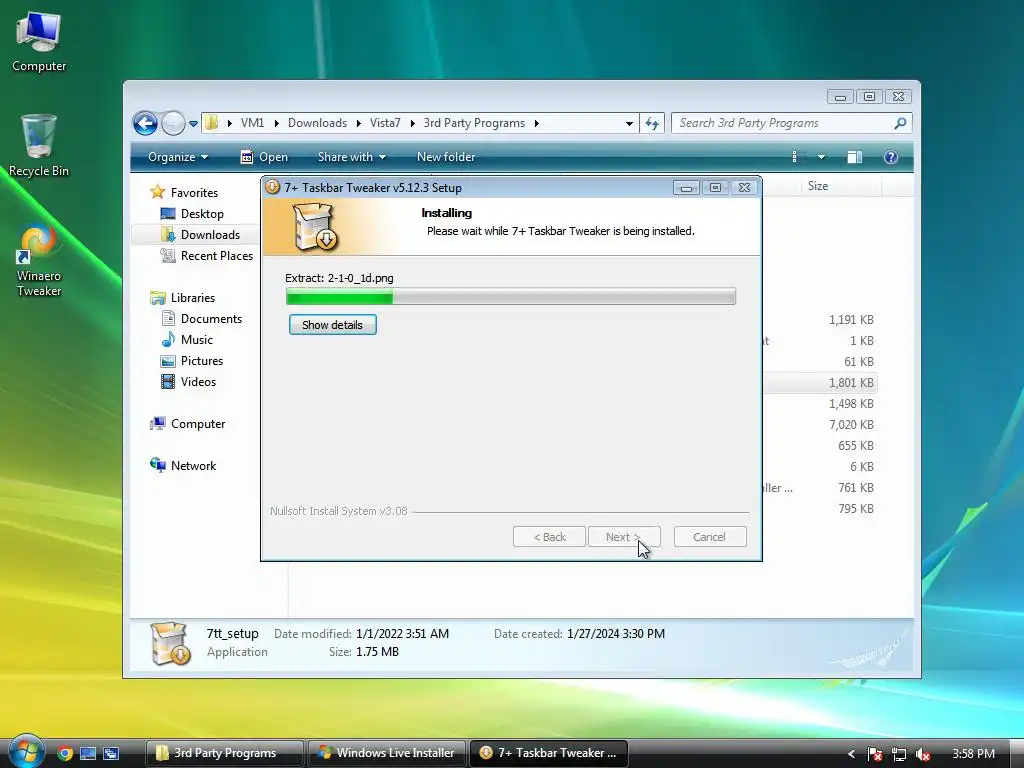Expand arrow after 3rd Party Programs breadcrumb
This screenshot has height=768, width=1024.
tap(536, 123)
